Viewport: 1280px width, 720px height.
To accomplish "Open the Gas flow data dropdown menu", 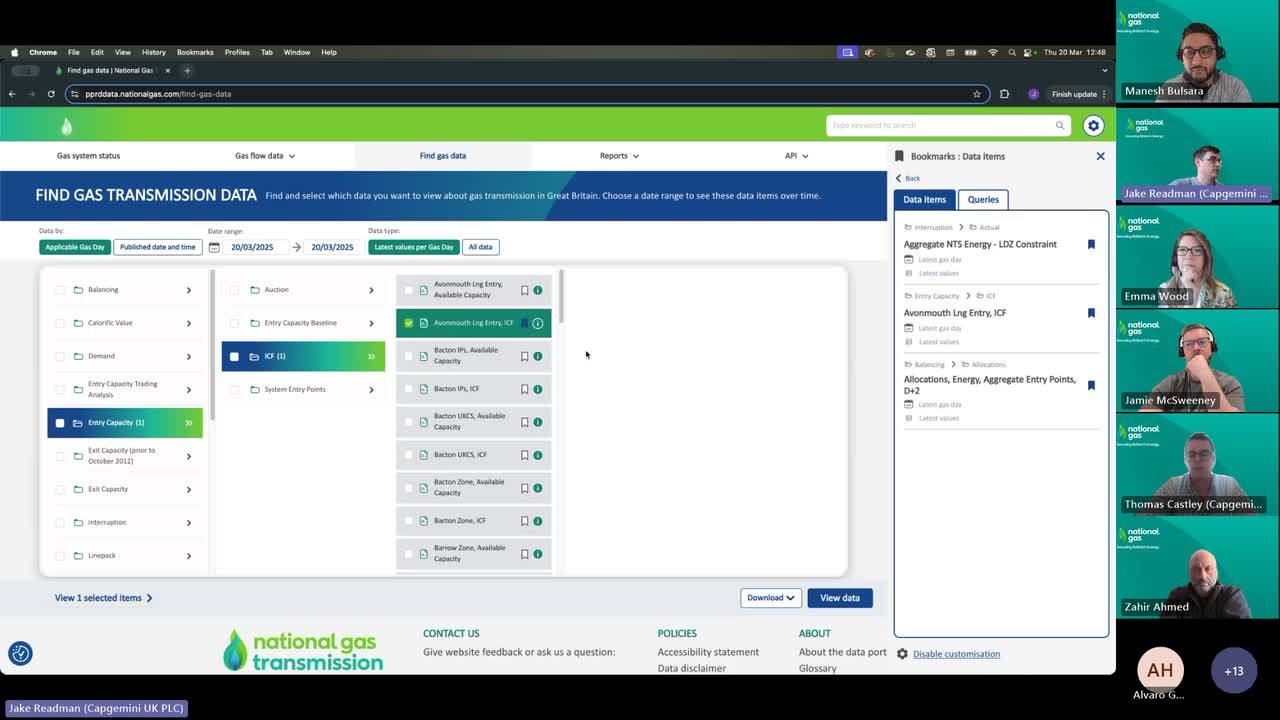I will pyautogui.click(x=265, y=156).
